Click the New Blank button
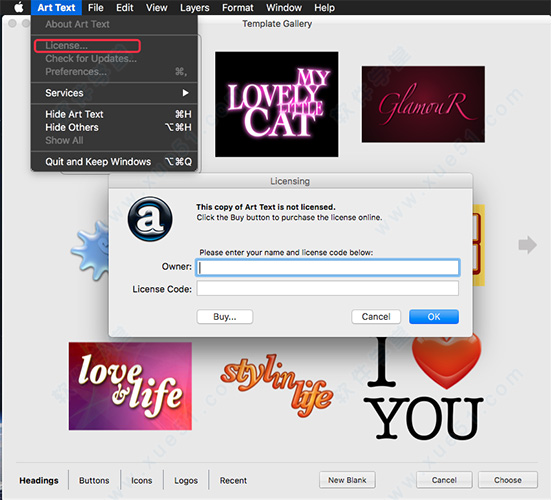551x500 pixels. (347, 480)
